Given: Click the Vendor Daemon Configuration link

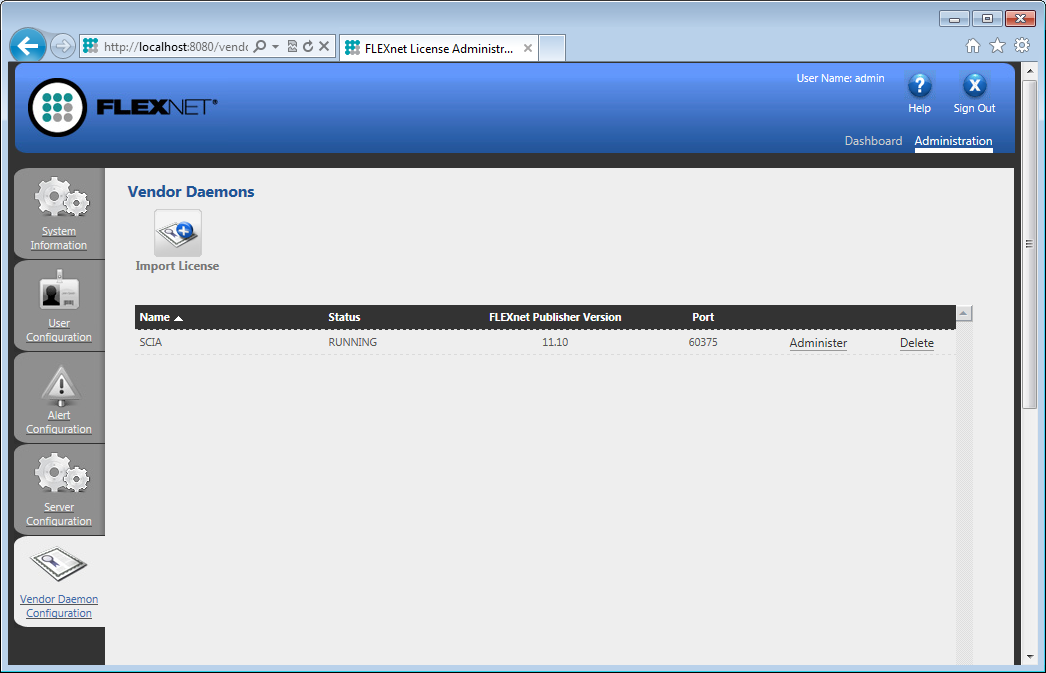Looking at the screenshot, I should coord(59,606).
